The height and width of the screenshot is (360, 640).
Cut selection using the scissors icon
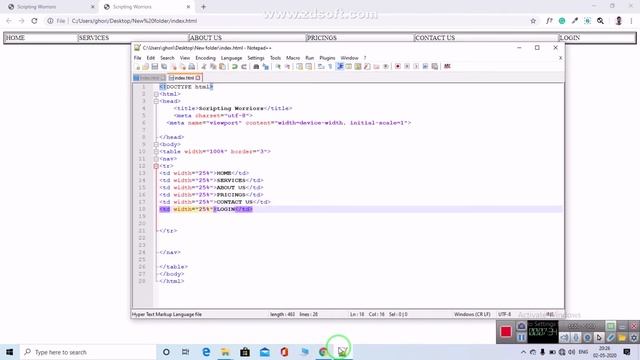coord(204,67)
